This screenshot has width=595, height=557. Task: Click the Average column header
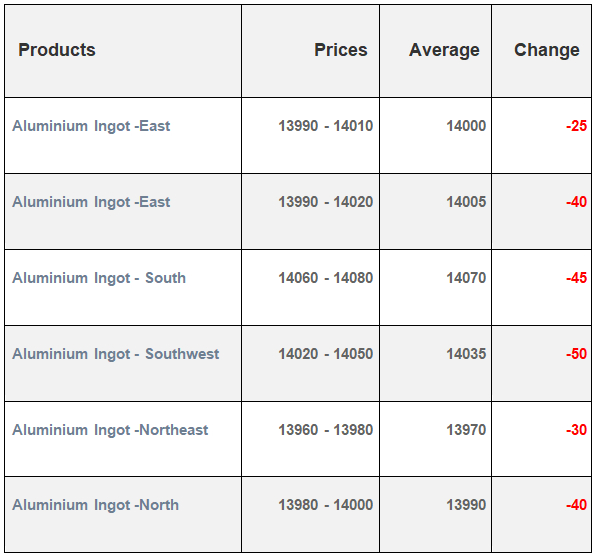pos(444,50)
